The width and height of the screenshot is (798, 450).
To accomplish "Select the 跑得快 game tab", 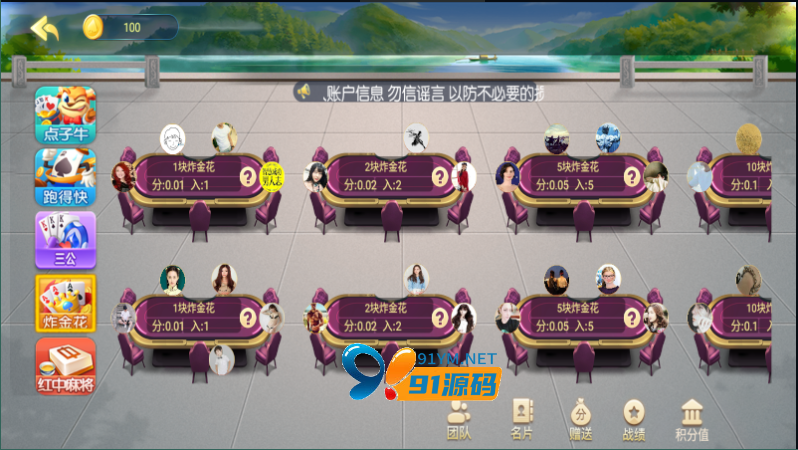I will click(65, 177).
